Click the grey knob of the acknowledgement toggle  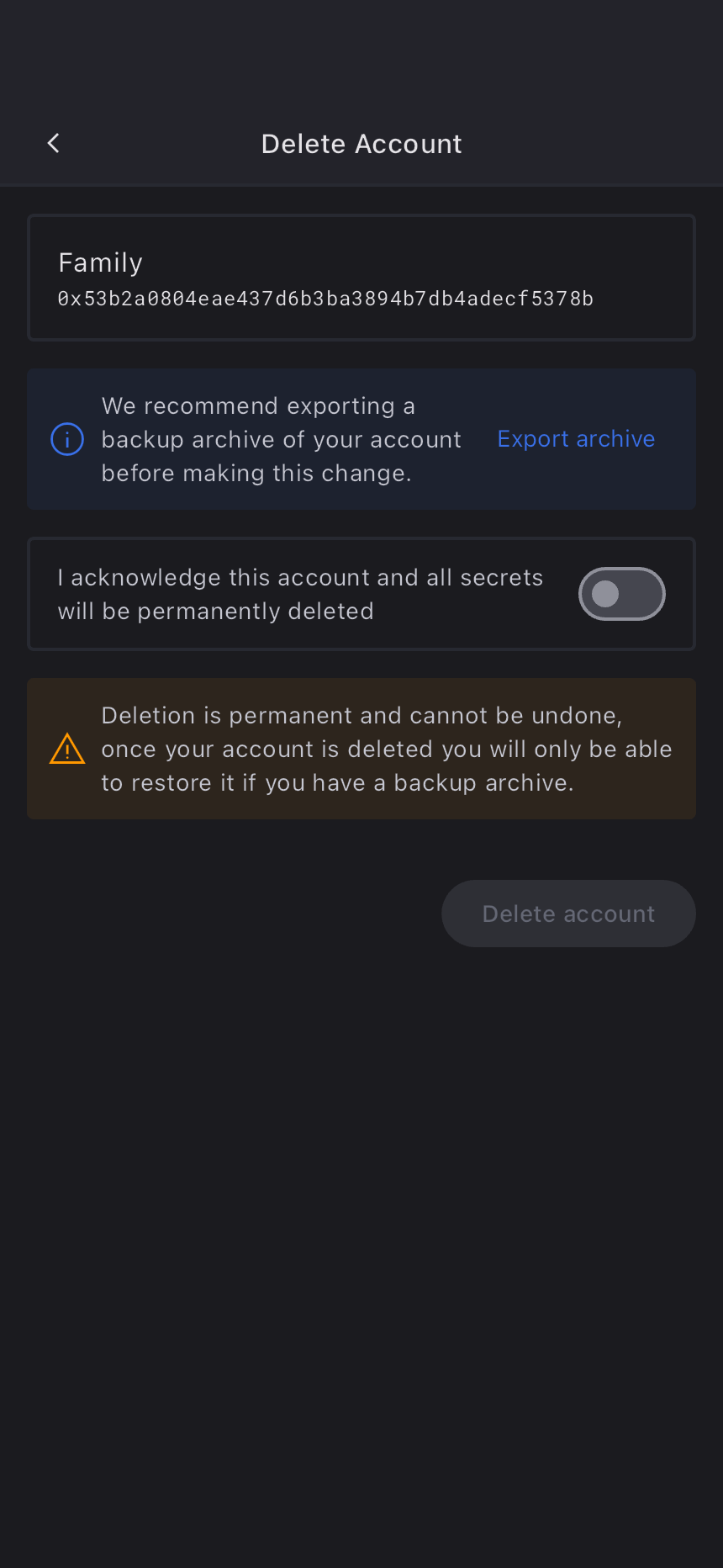click(605, 594)
